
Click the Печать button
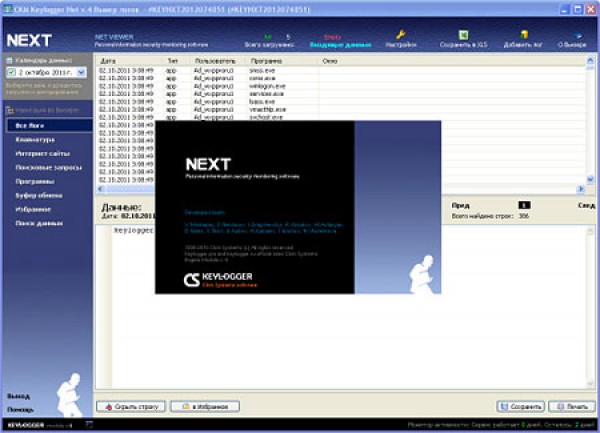(x=572, y=407)
